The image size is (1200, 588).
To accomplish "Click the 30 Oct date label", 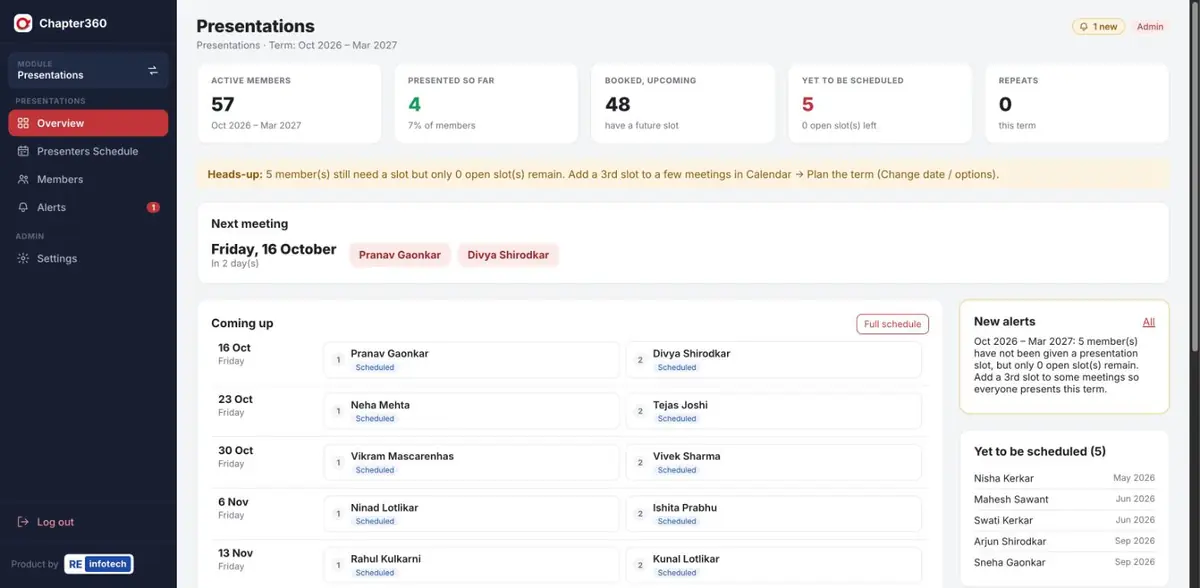I will tap(235, 450).
